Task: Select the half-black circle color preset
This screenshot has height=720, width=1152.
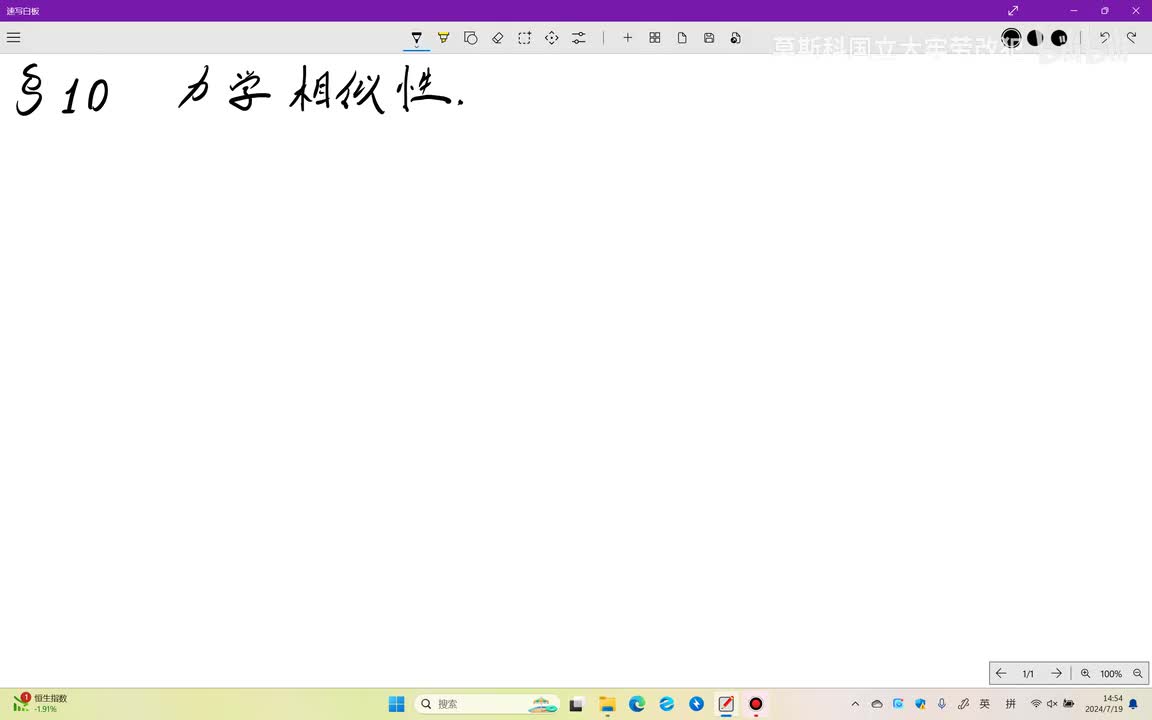Action: pyautogui.click(x=1035, y=37)
